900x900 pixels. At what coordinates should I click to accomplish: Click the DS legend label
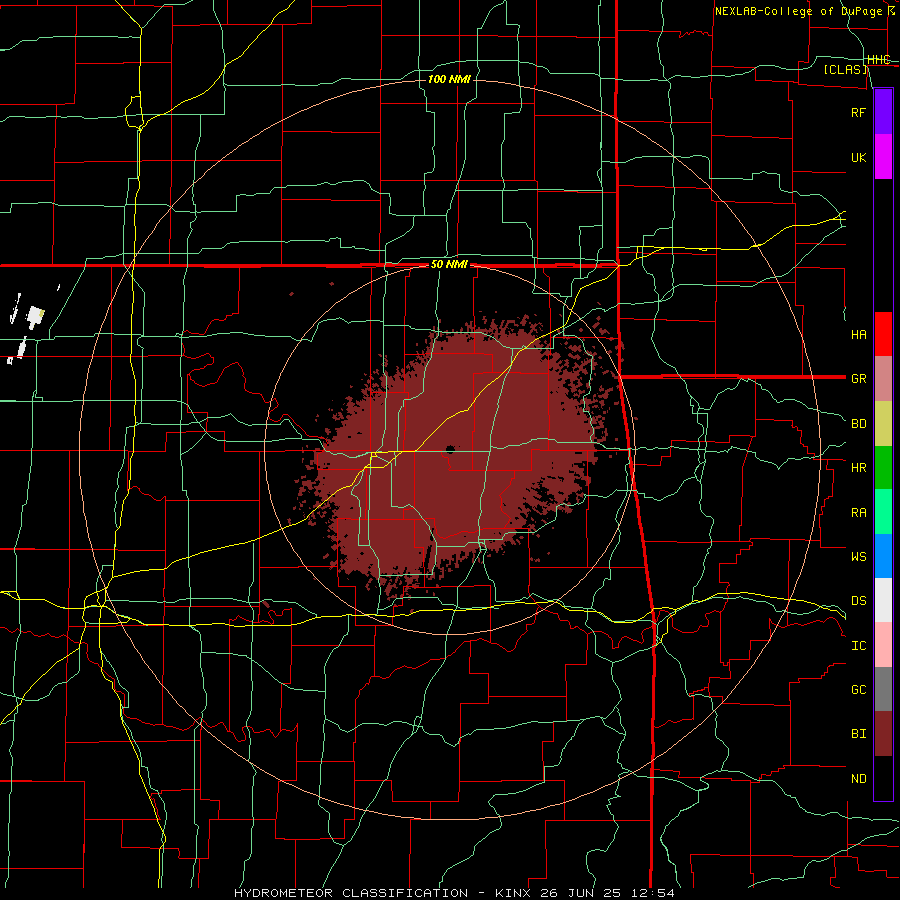coord(859,600)
